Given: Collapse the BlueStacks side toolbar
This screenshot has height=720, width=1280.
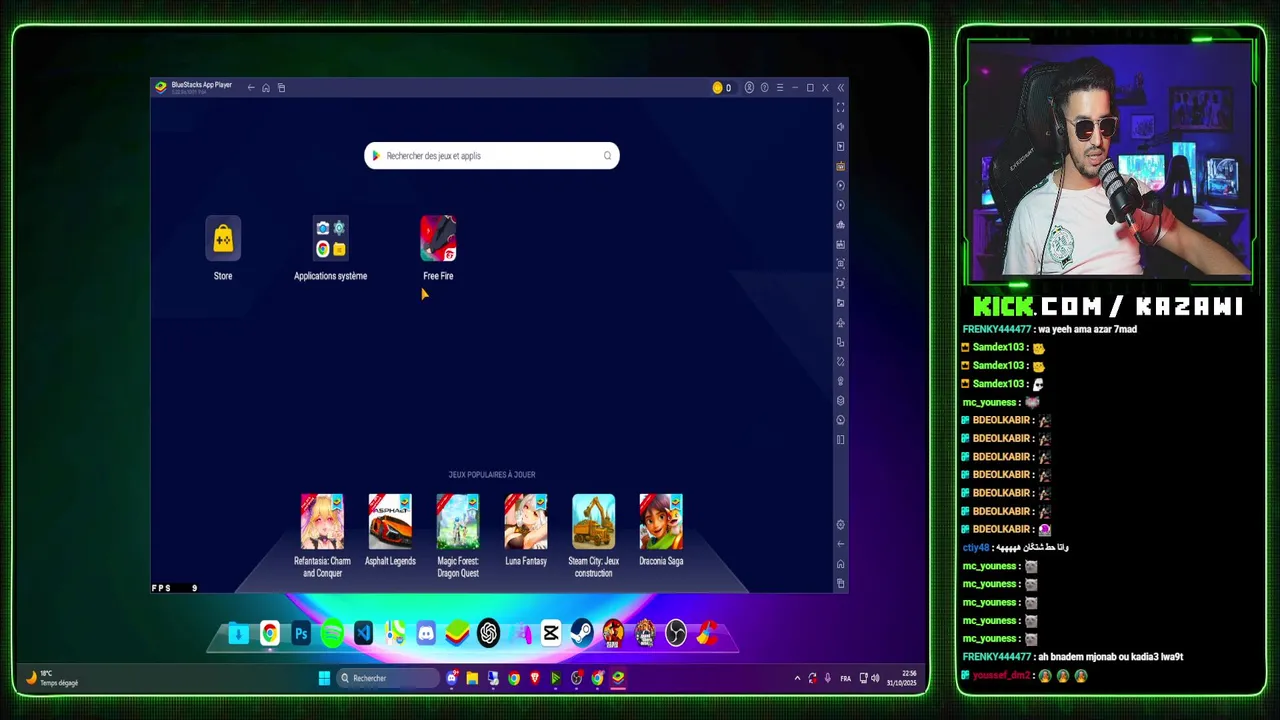Looking at the screenshot, I should pos(840,88).
